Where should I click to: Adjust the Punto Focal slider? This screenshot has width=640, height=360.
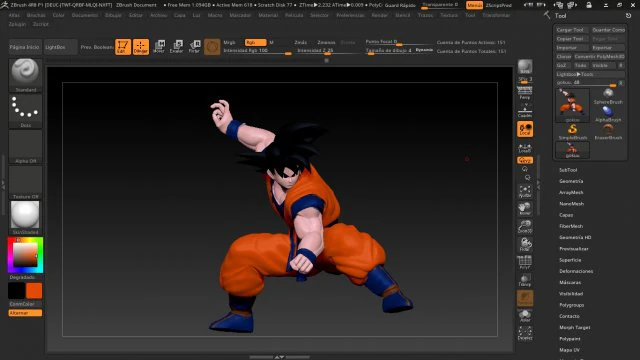tap(399, 42)
